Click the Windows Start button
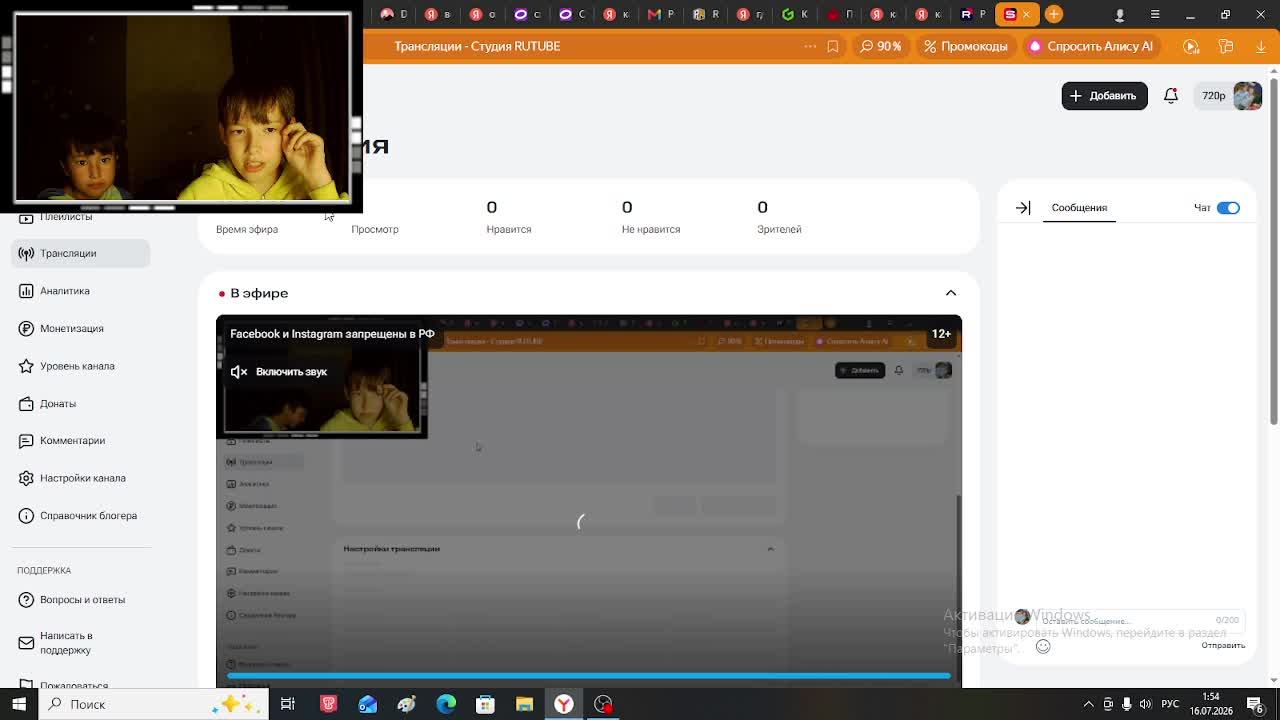This screenshot has height=720, width=1280. [19, 704]
